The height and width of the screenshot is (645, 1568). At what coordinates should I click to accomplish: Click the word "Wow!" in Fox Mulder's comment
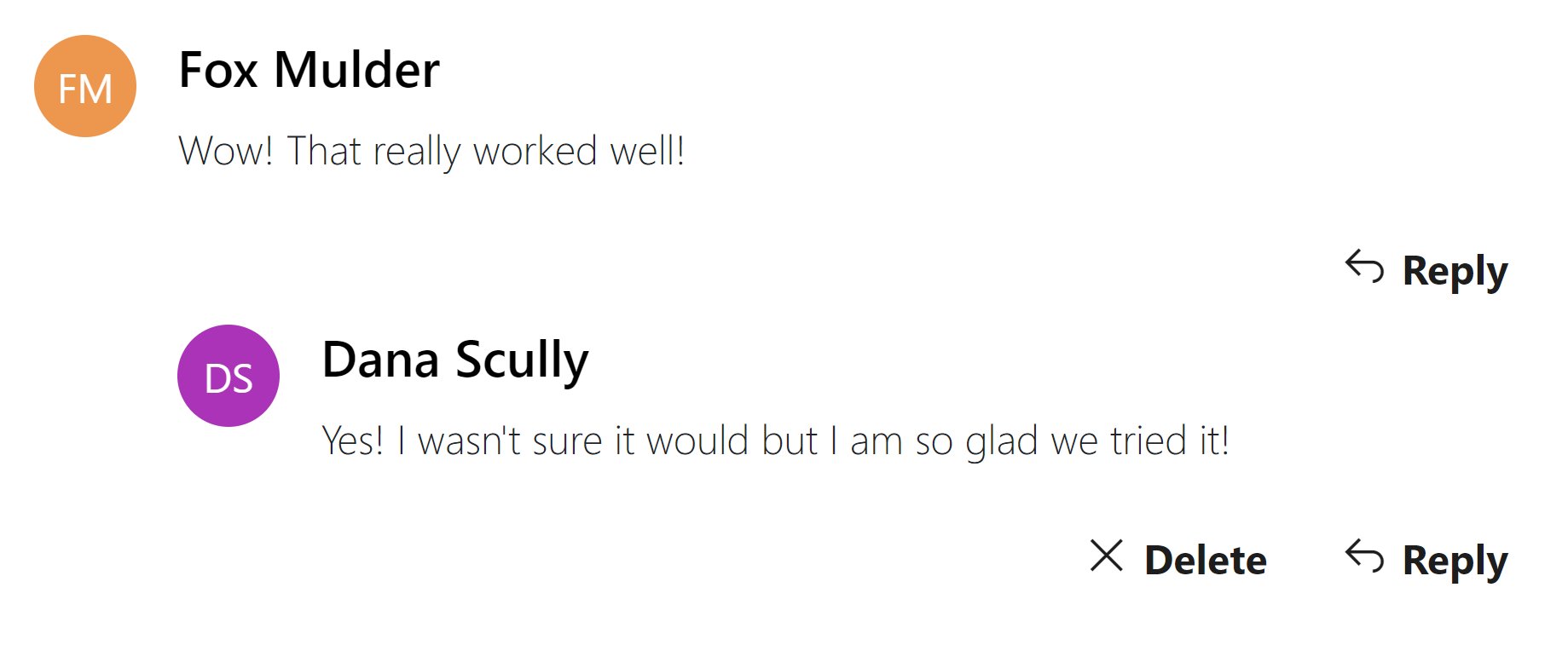pos(226,151)
